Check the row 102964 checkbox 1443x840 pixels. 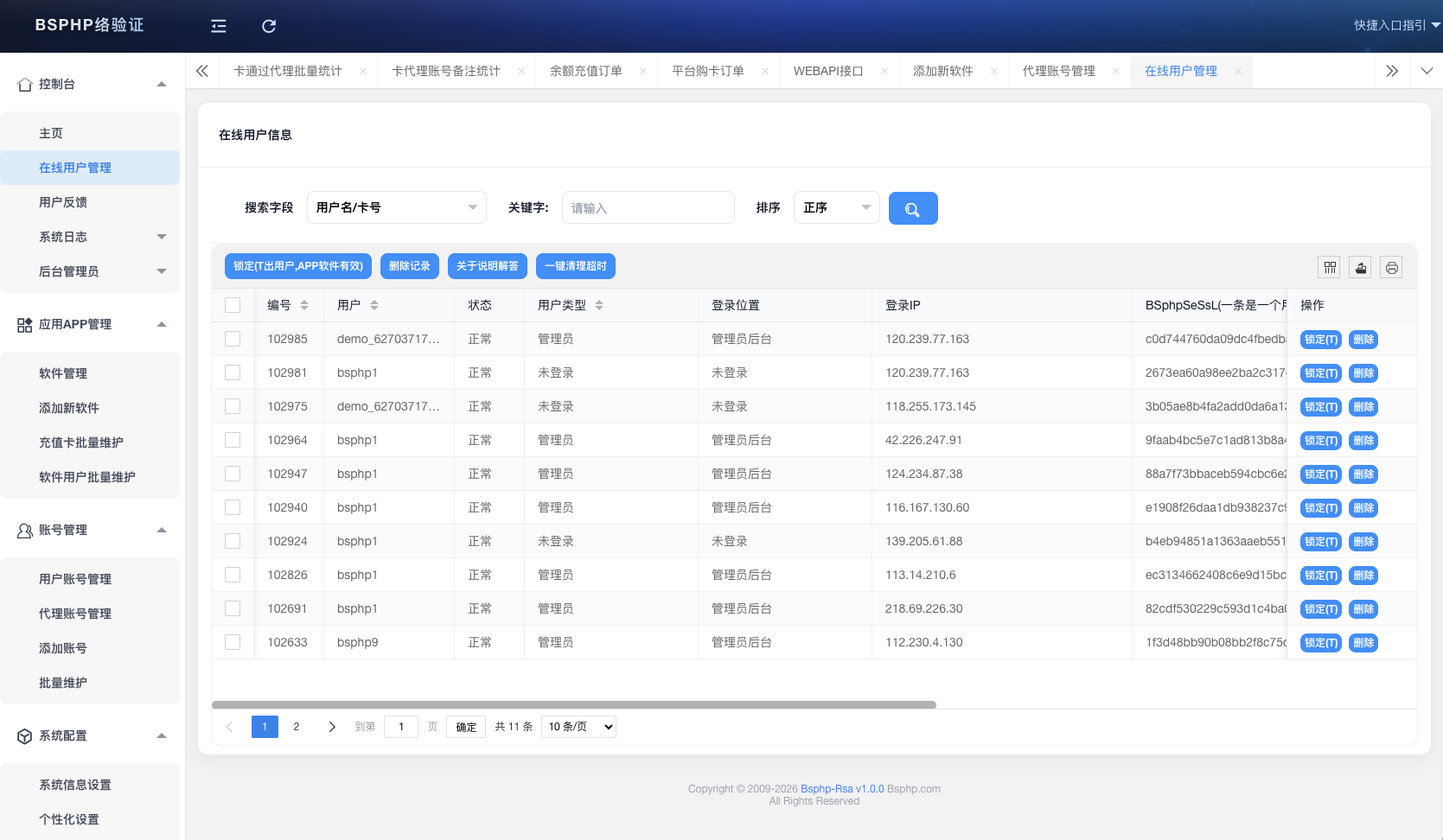(233, 440)
